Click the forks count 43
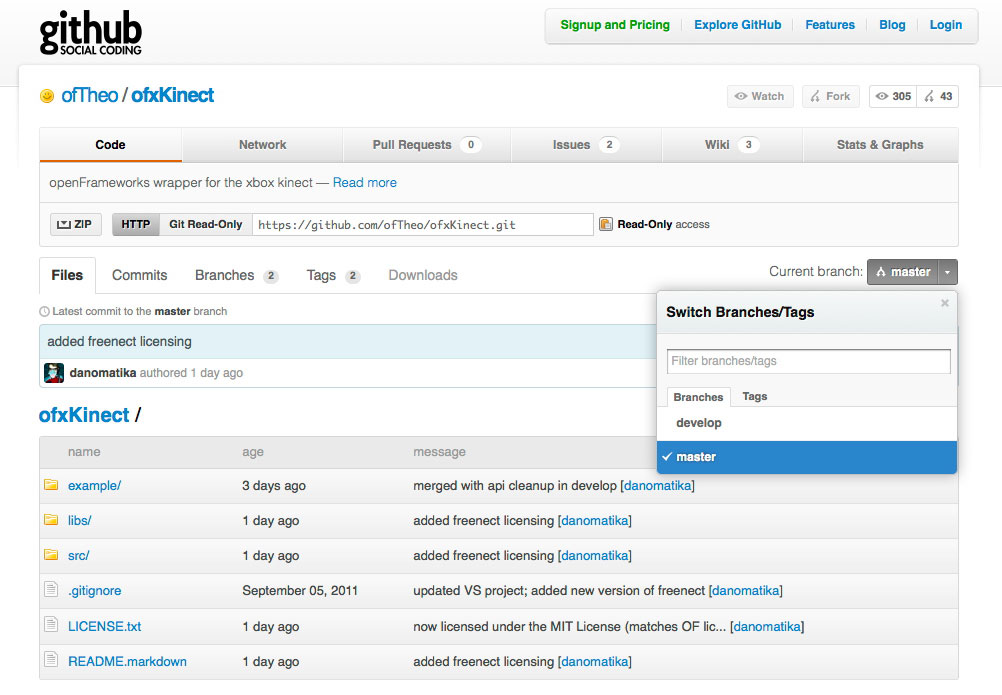The width and height of the screenshot is (1002, 695). pyautogui.click(x=937, y=96)
